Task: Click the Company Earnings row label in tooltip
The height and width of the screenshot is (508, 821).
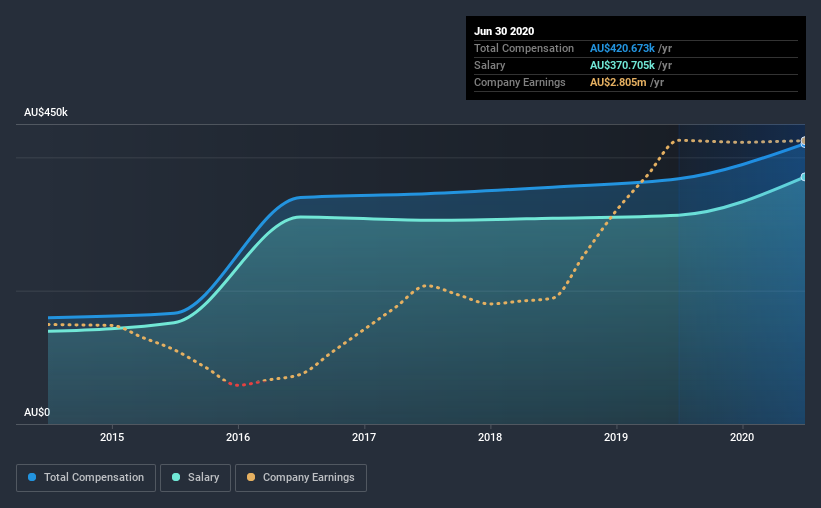Action: pos(519,82)
